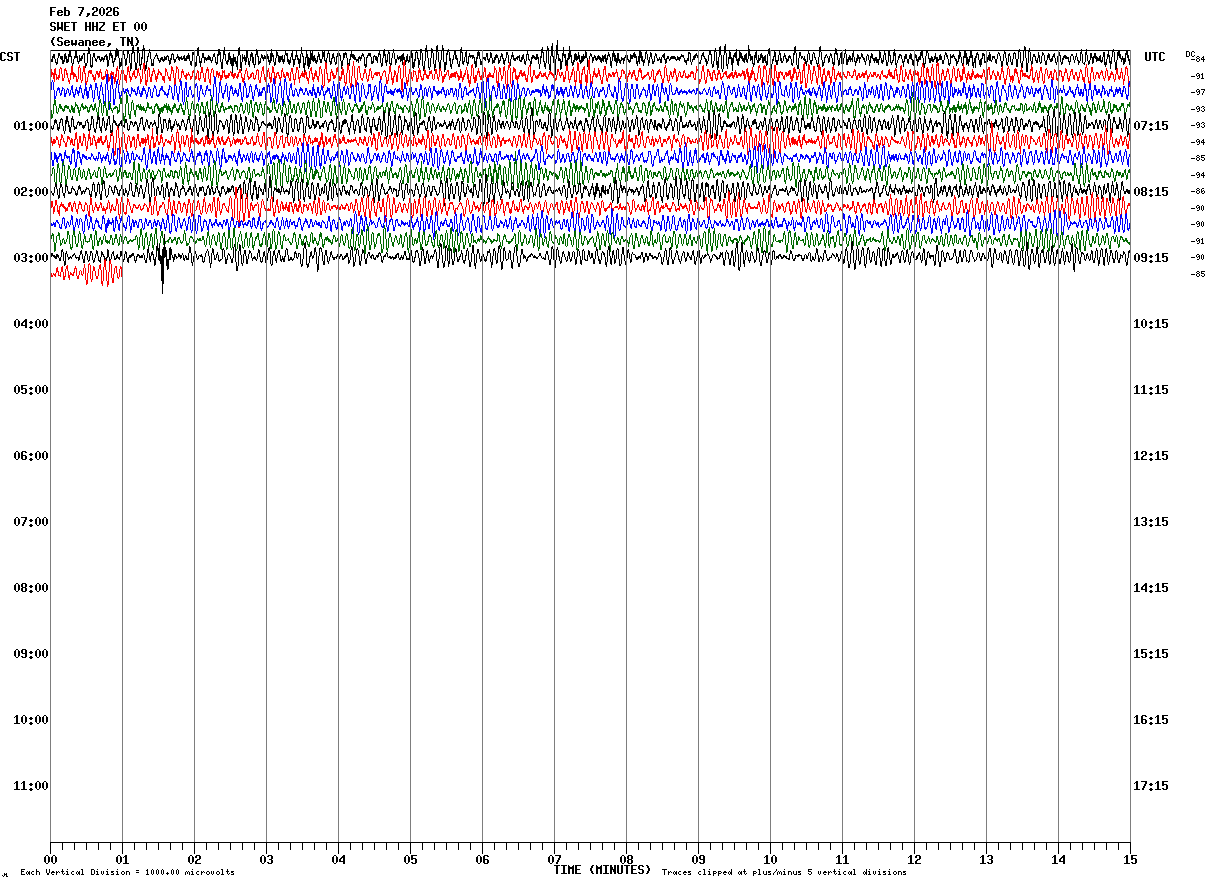Viewport: 1210px width, 886px height.
Task: Click the CST hour label '03:00'
Action: tap(31, 258)
